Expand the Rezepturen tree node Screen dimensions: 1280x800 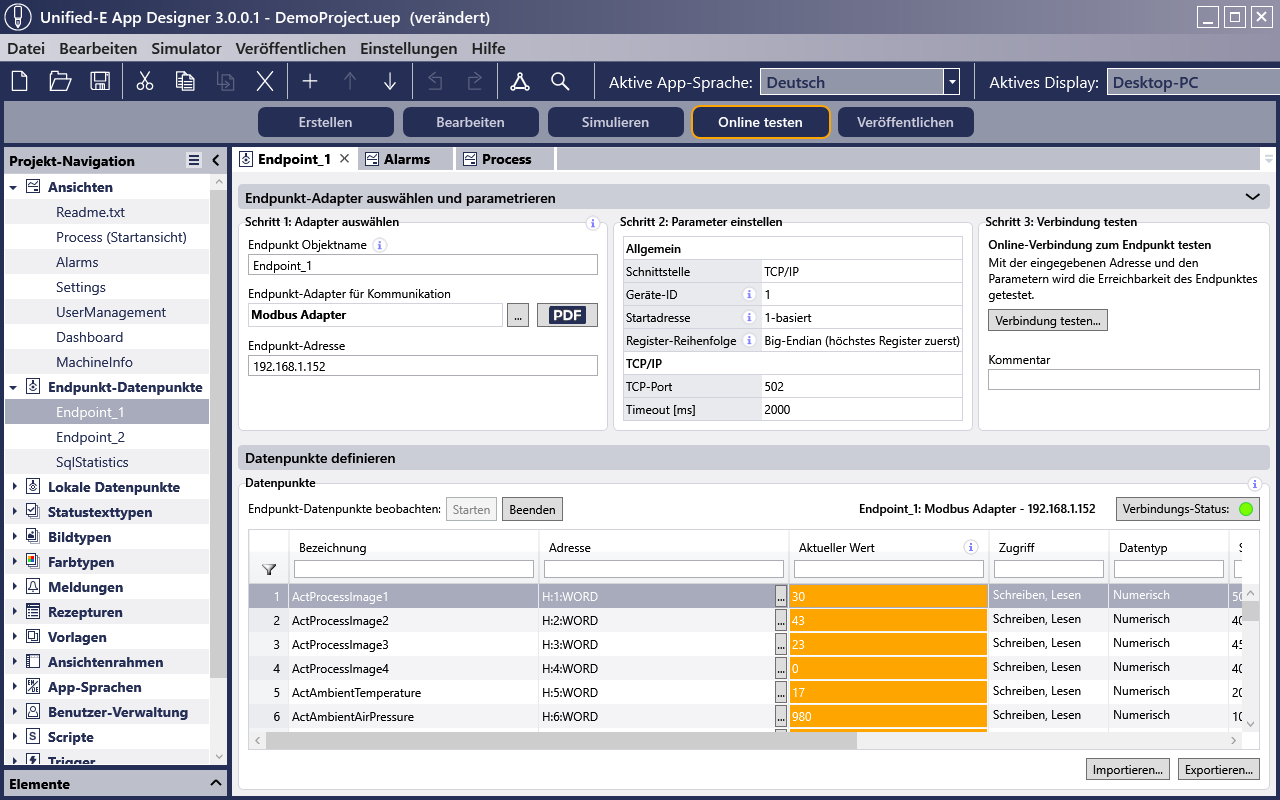(13, 612)
